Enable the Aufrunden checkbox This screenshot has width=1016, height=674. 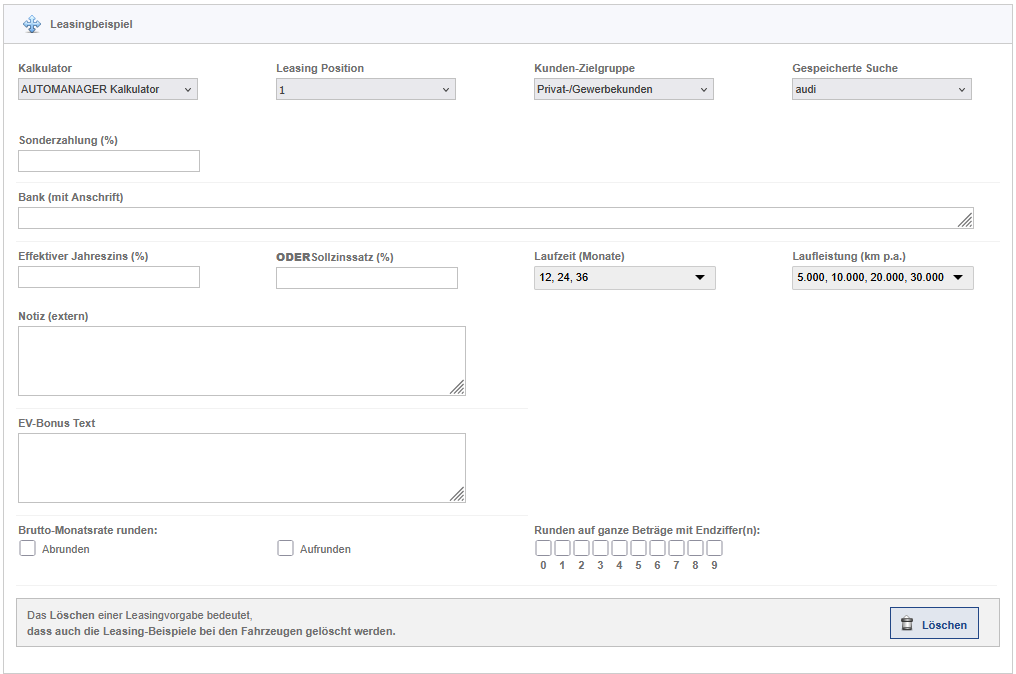285,548
